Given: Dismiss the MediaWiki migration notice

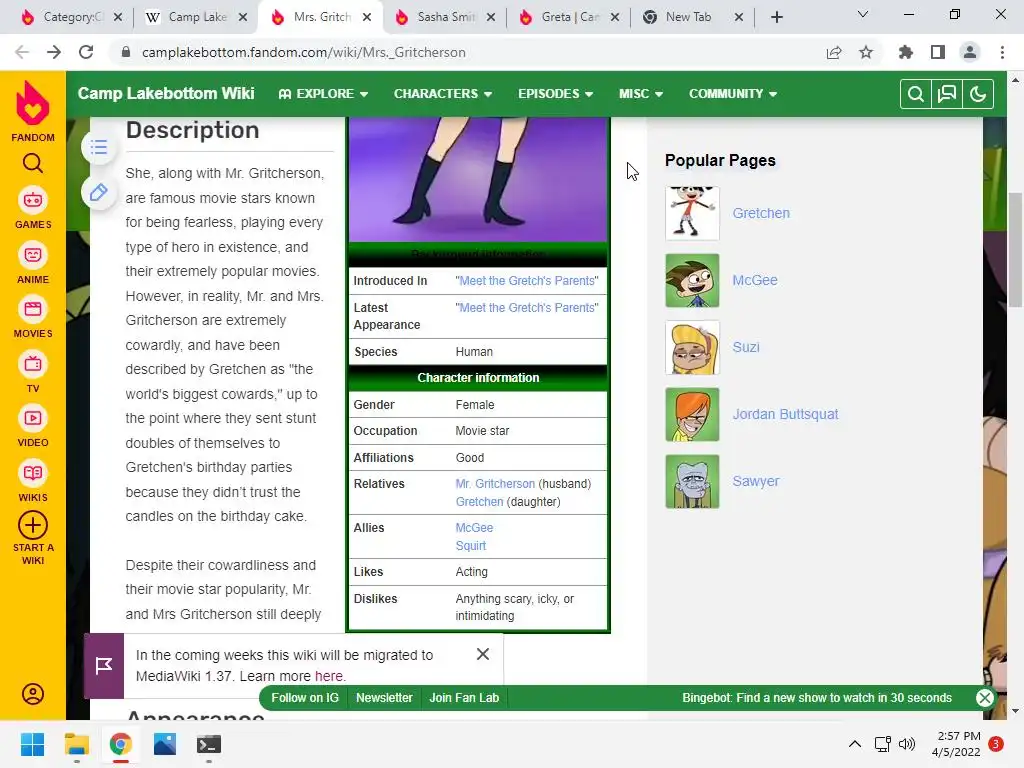Looking at the screenshot, I should coord(483,654).
